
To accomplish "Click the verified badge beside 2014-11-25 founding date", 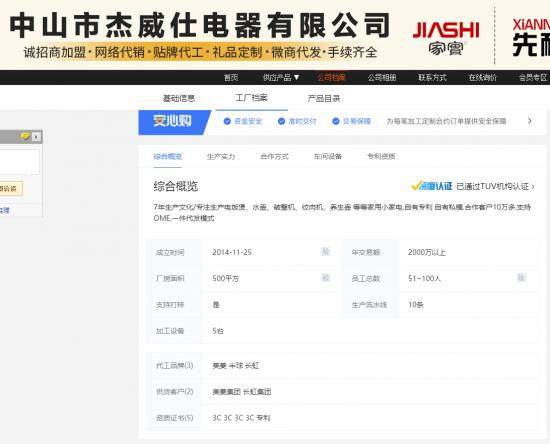I will pyautogui.click(x=326, y=251).
